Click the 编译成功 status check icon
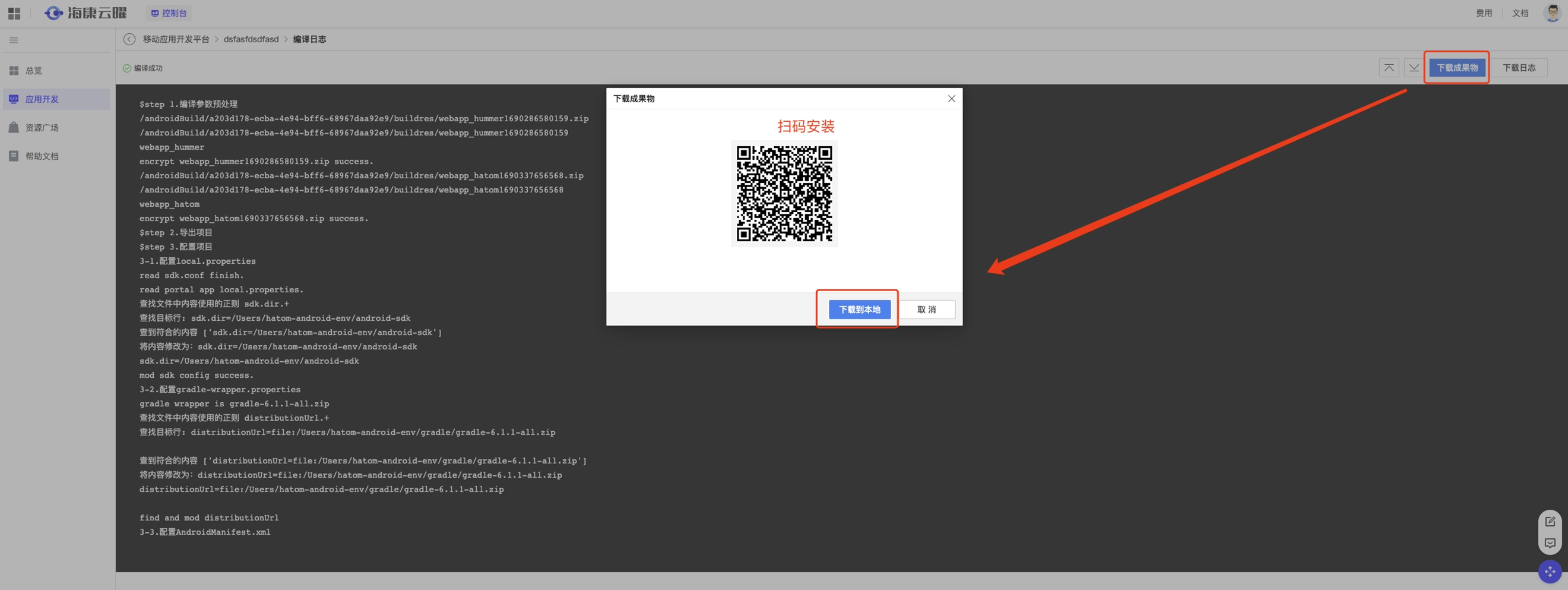Image resolution: width=1568 pixels, height=590 pixels. coord(126,68)
